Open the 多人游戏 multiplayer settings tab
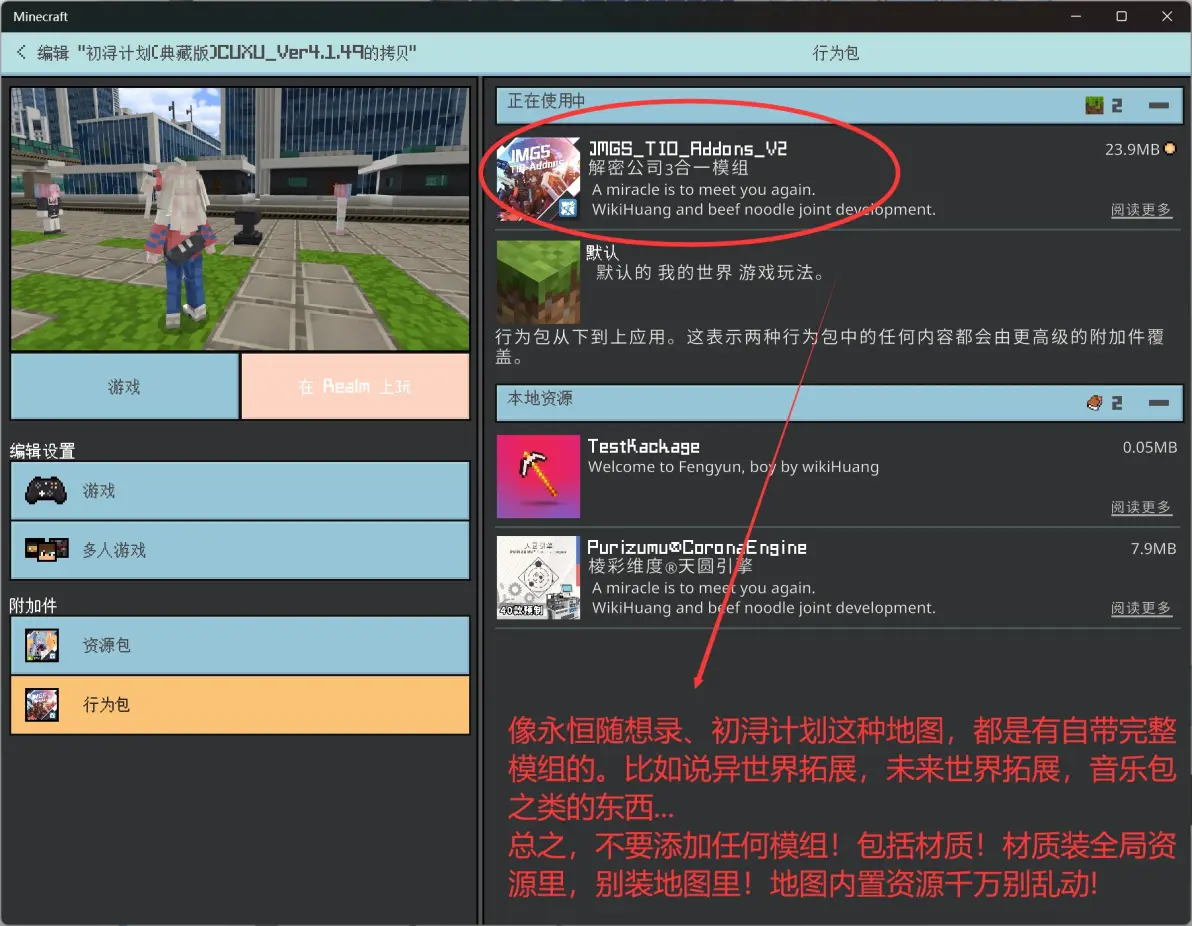Viewport: 1192px width, 926px height. coord(240,550)
